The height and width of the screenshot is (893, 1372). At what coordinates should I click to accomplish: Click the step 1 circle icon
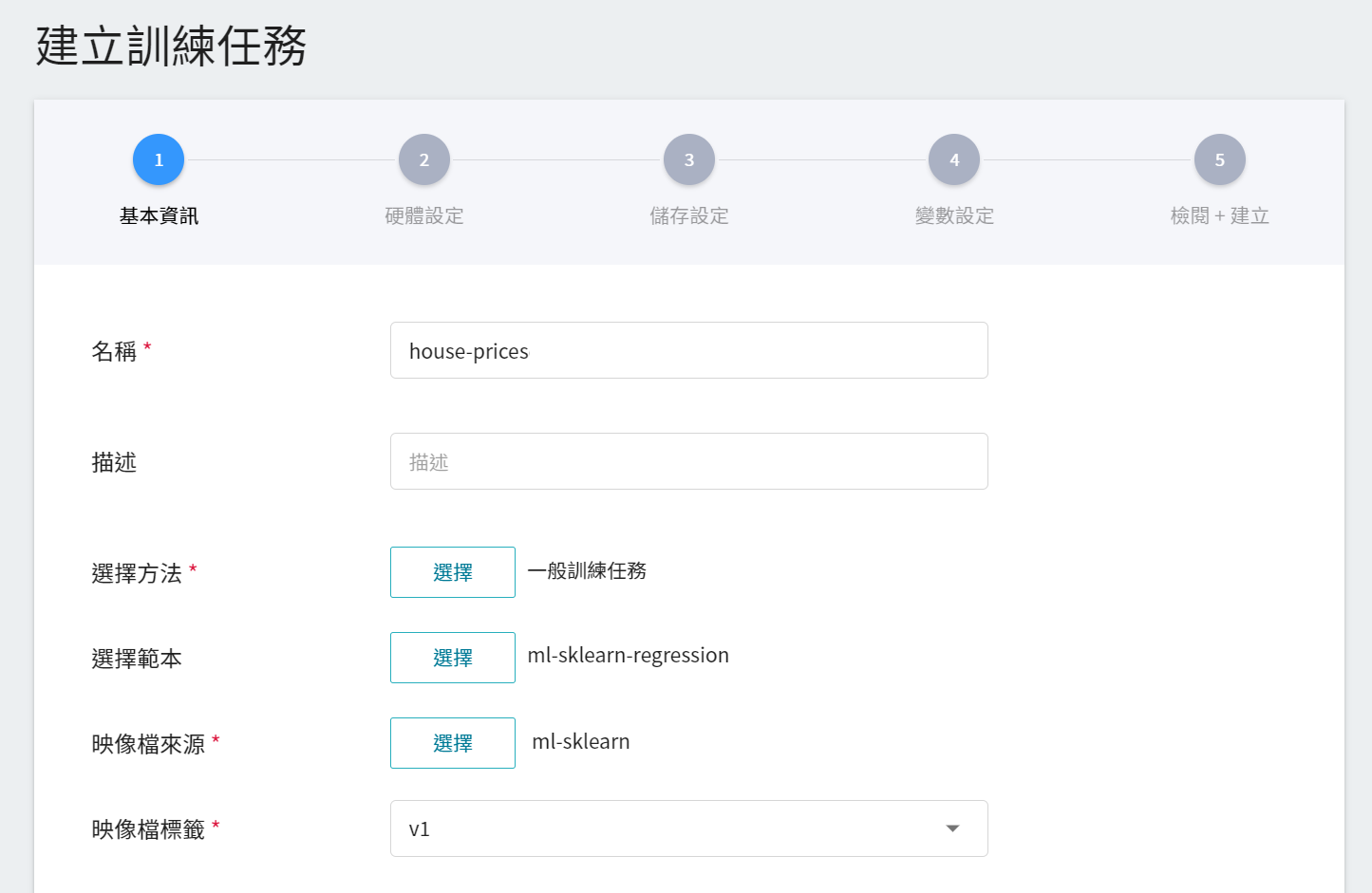click(x=159, y=159)
